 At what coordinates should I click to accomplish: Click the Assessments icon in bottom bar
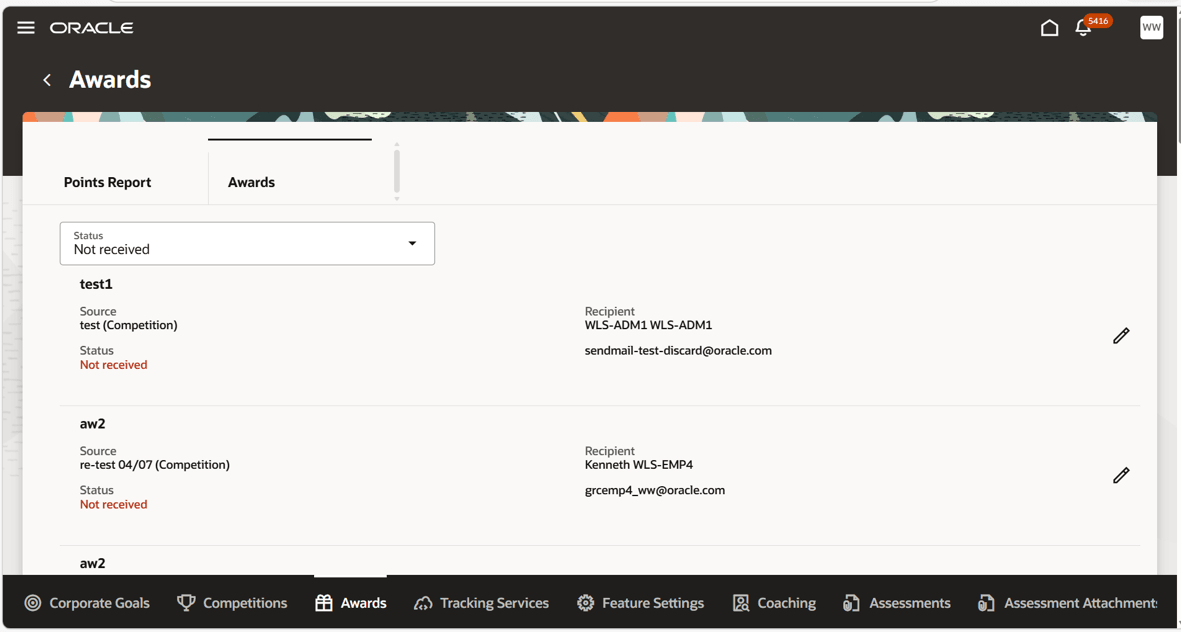[x=851, y=603]
